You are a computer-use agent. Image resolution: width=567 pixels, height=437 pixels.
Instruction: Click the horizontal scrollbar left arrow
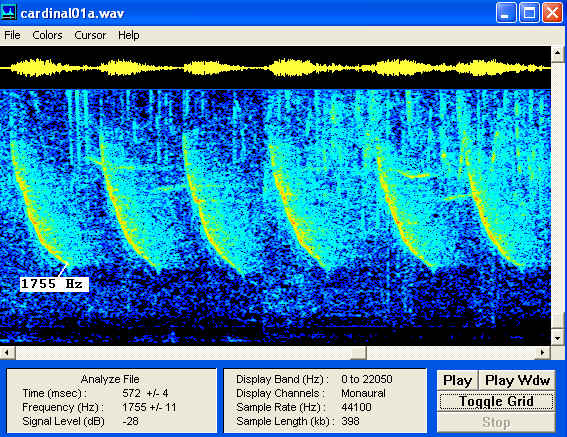7,352
